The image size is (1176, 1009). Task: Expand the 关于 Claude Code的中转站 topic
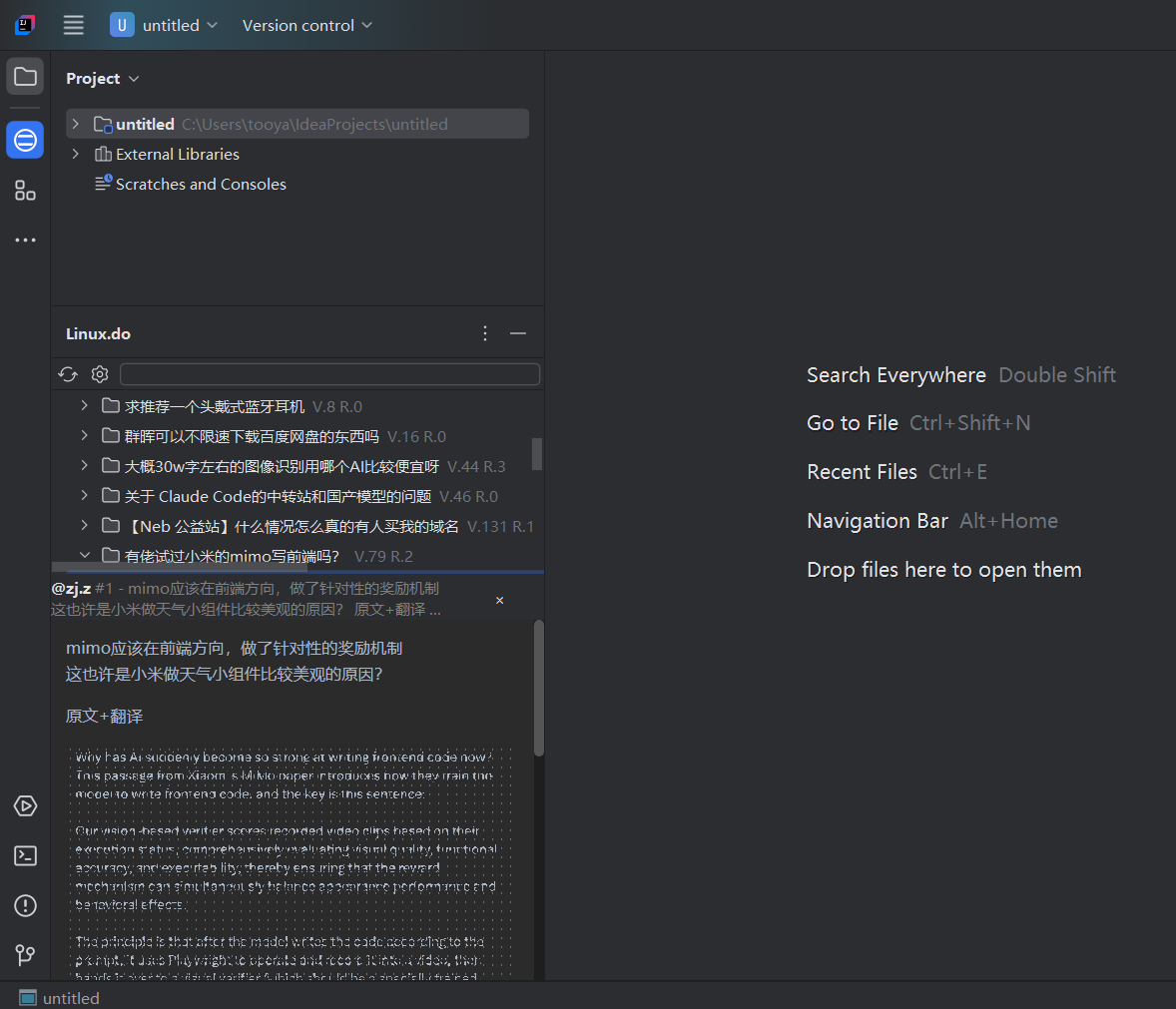coord(84,495)
